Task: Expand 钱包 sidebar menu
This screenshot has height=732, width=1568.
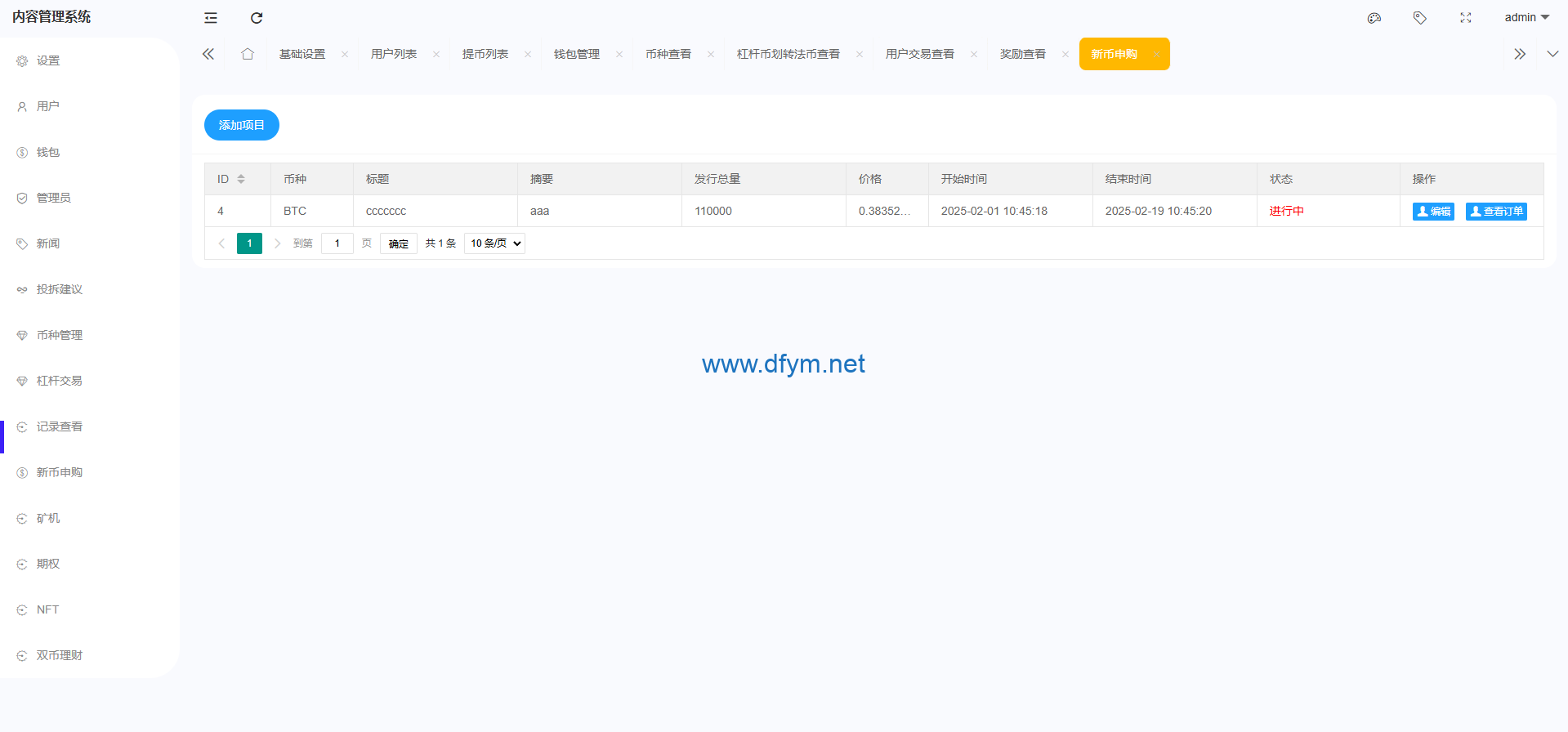Action: [90, 152]
